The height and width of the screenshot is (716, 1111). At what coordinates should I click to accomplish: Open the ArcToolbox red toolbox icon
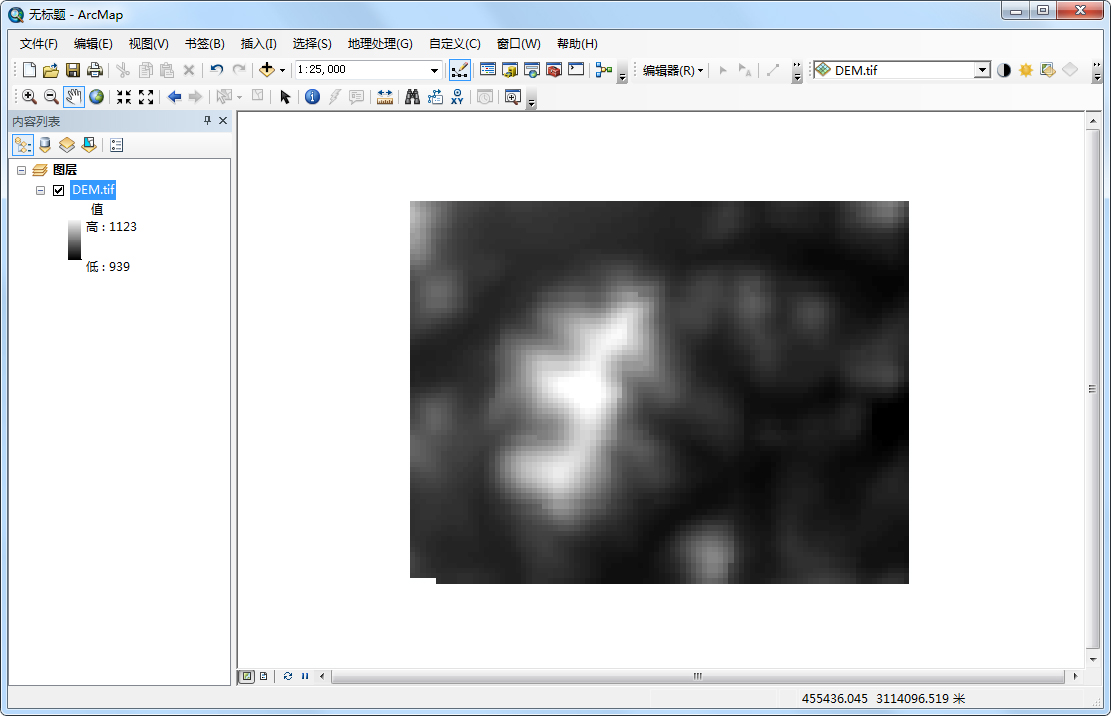click(553, 69)
